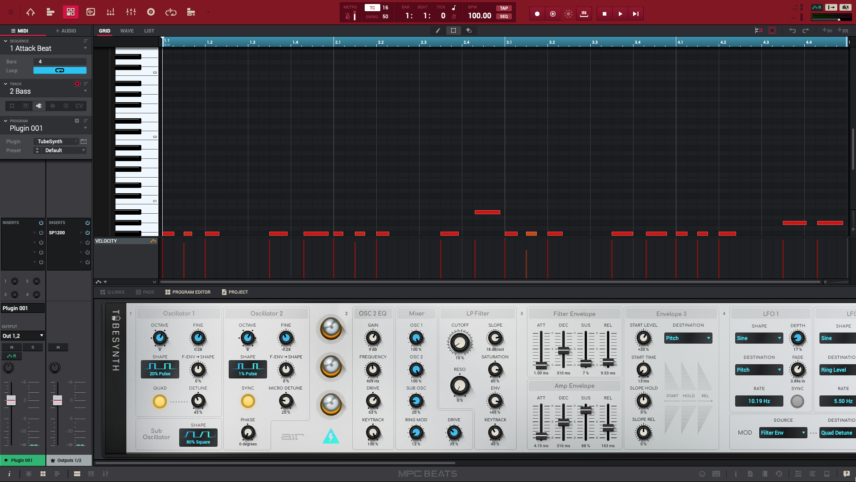This screenshot has height=482, width=856.
Task: Stop playback with the Stop button
Action: (x=604, y=14)
